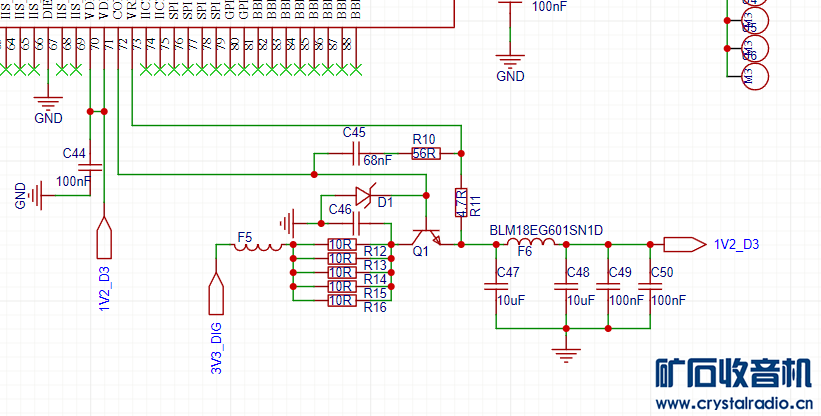Select the 10R resistor beside R16
The height and width of the screenshot is (416, 821).
[x=342, y=300]
